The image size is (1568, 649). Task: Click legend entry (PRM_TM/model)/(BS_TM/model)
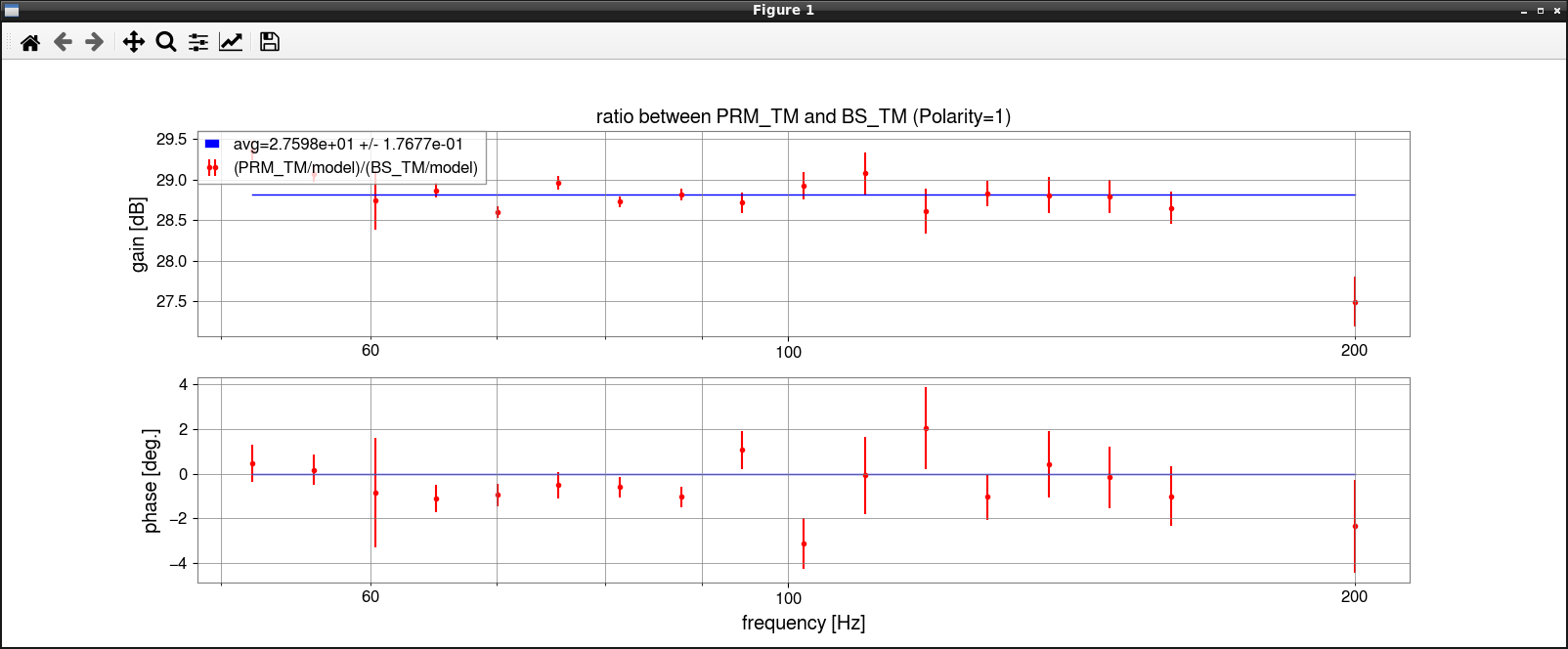coord(356,168)
